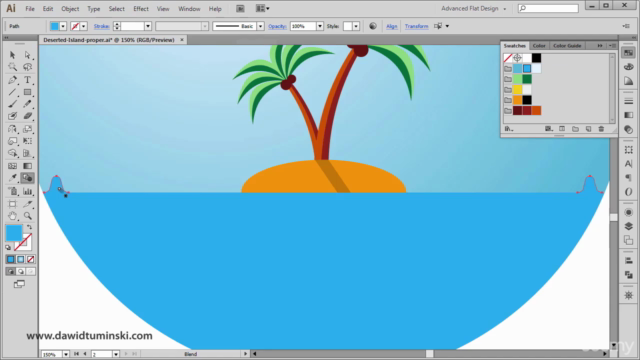
Task: Choose the Symbol Sprayer tool
Action: tap(12, 191)
